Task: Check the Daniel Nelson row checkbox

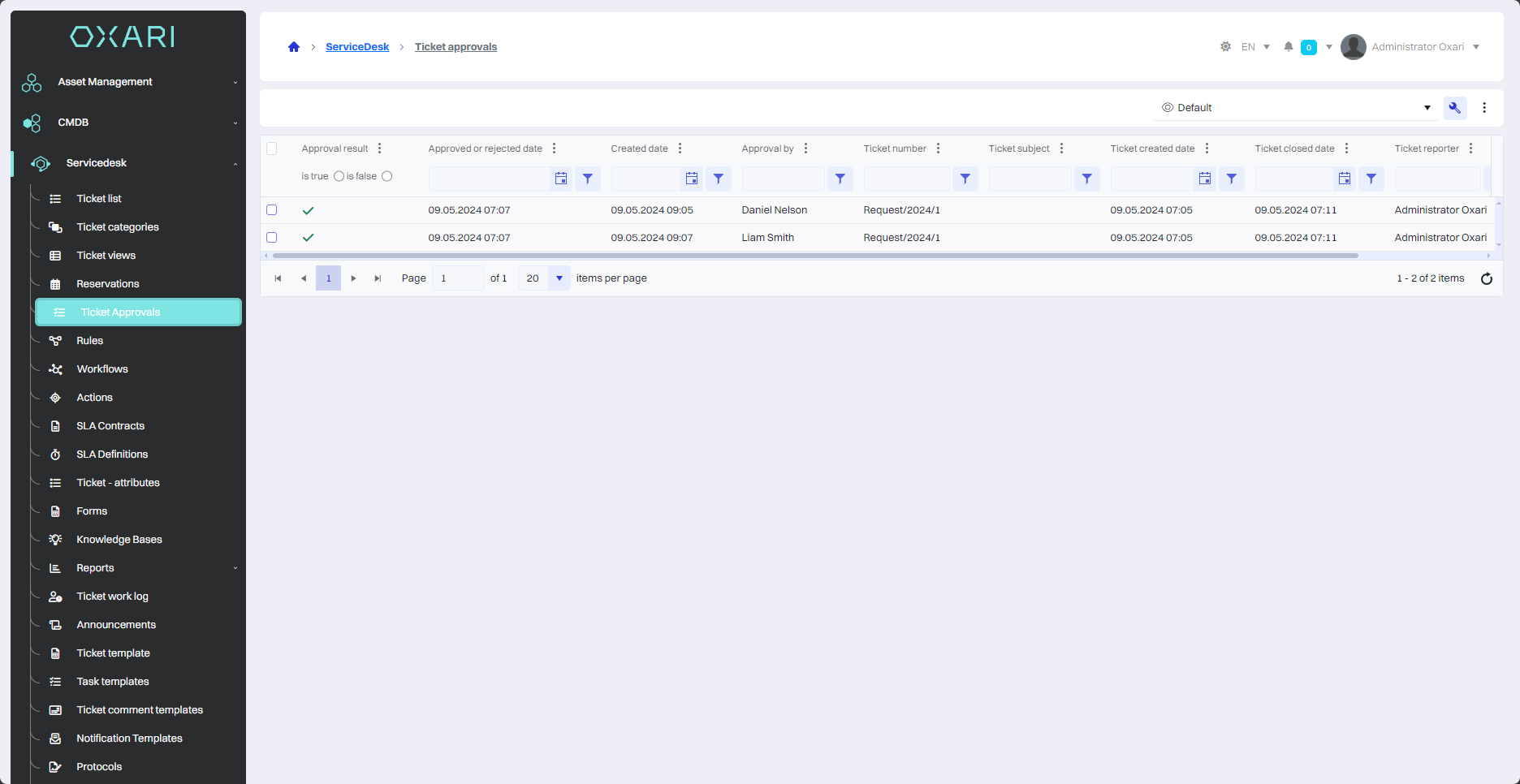Action: coord(272,210)
